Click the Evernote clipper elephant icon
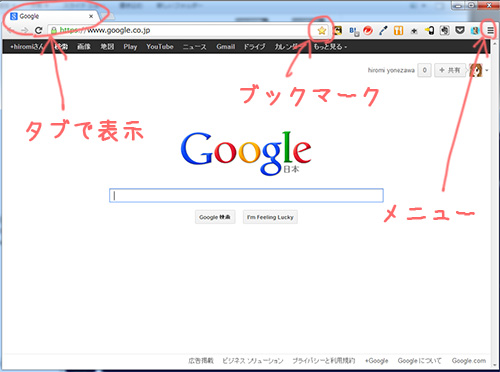This screenshot has height=372, width=500. (x=444, y=31)
